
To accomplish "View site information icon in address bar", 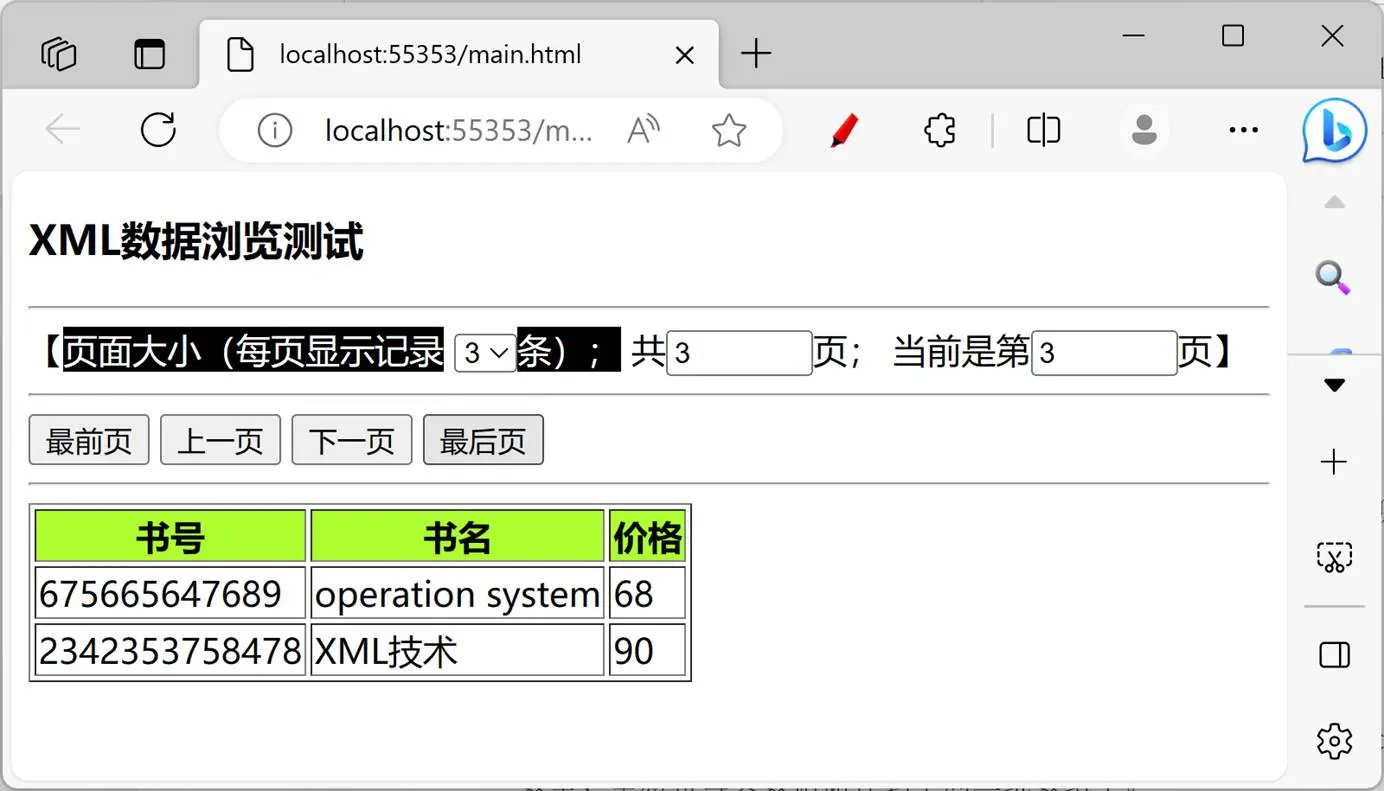I will 275,130.
